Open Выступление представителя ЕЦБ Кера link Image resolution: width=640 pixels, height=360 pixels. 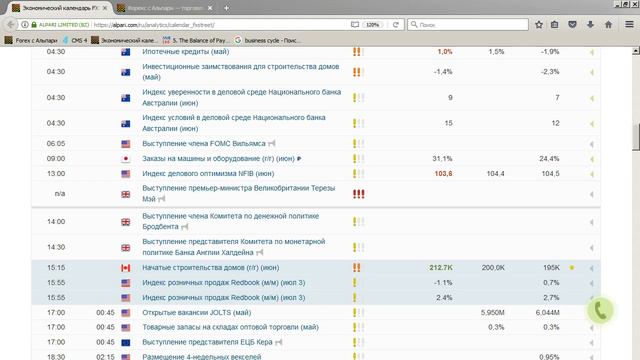coord(207,342)
